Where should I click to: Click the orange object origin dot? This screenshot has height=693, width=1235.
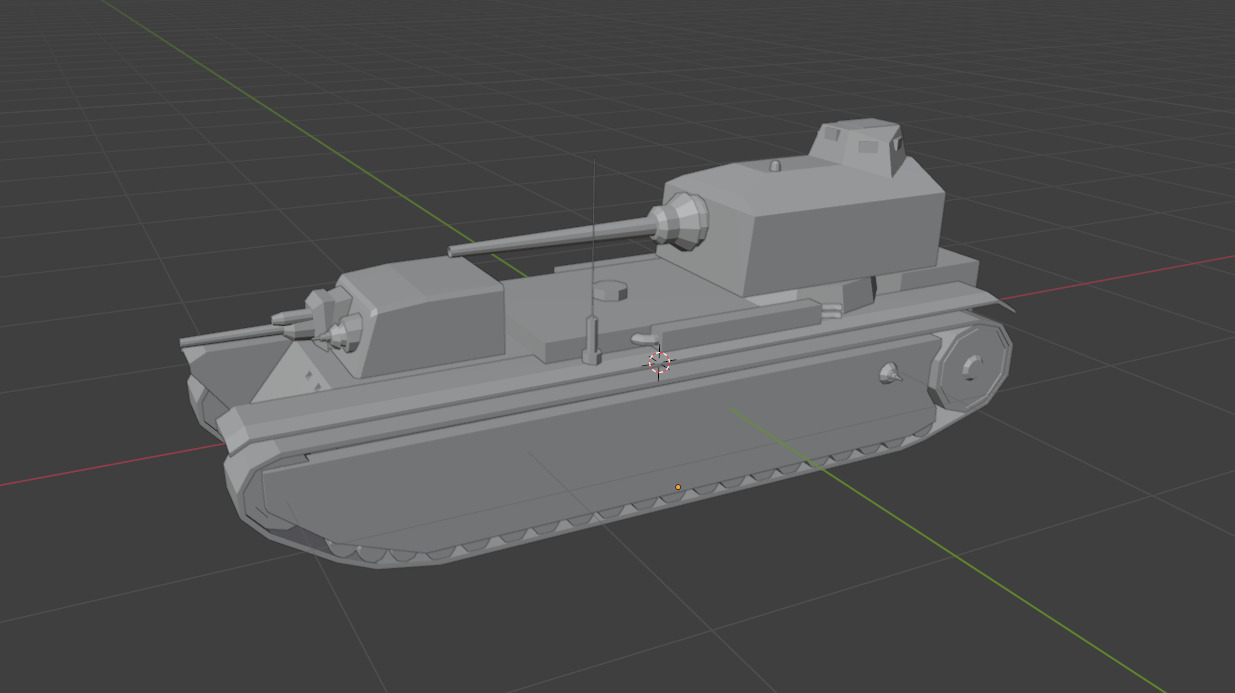click(x=678, y=488)
